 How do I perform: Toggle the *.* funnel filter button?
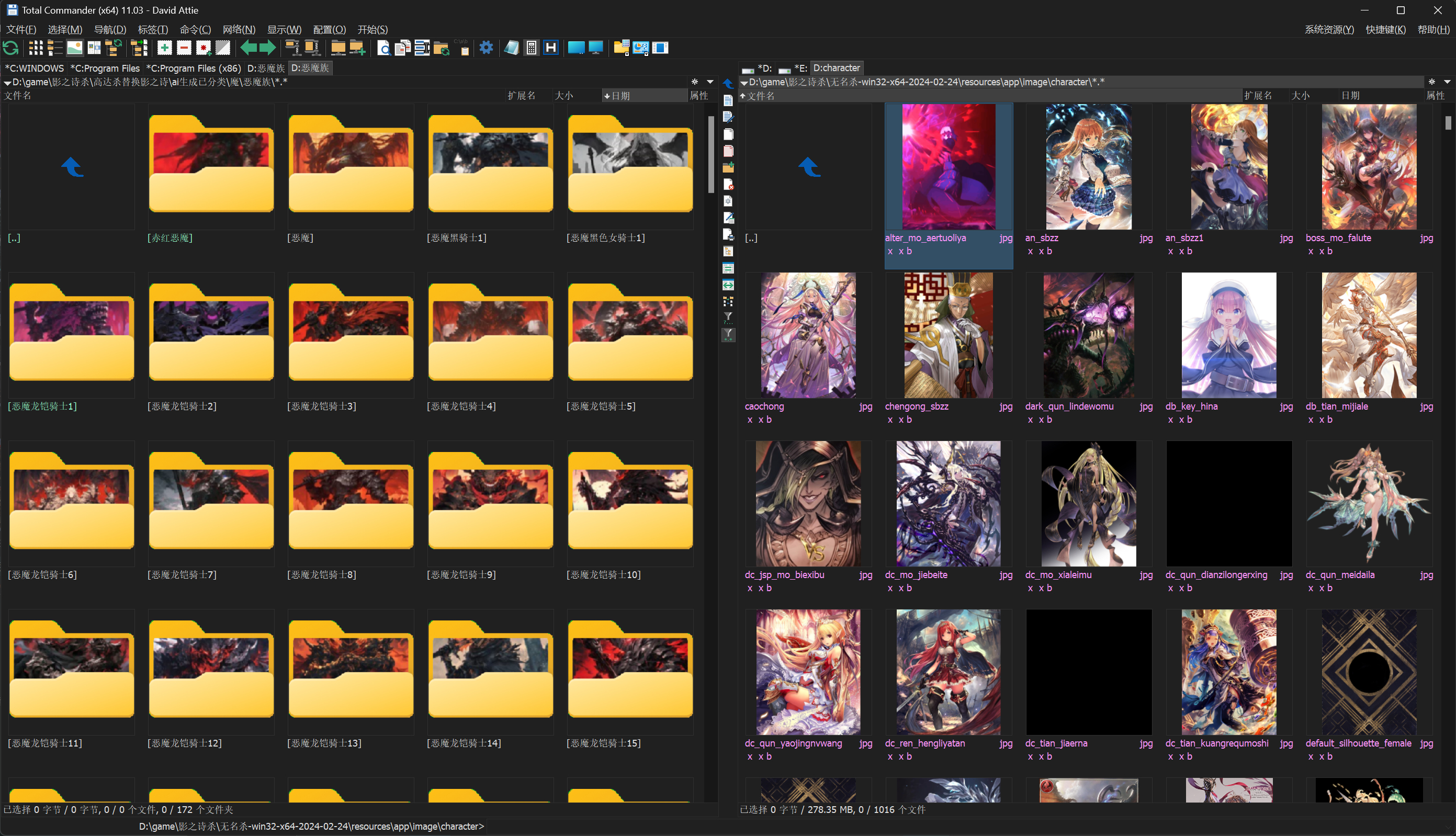tap(728, 335)
